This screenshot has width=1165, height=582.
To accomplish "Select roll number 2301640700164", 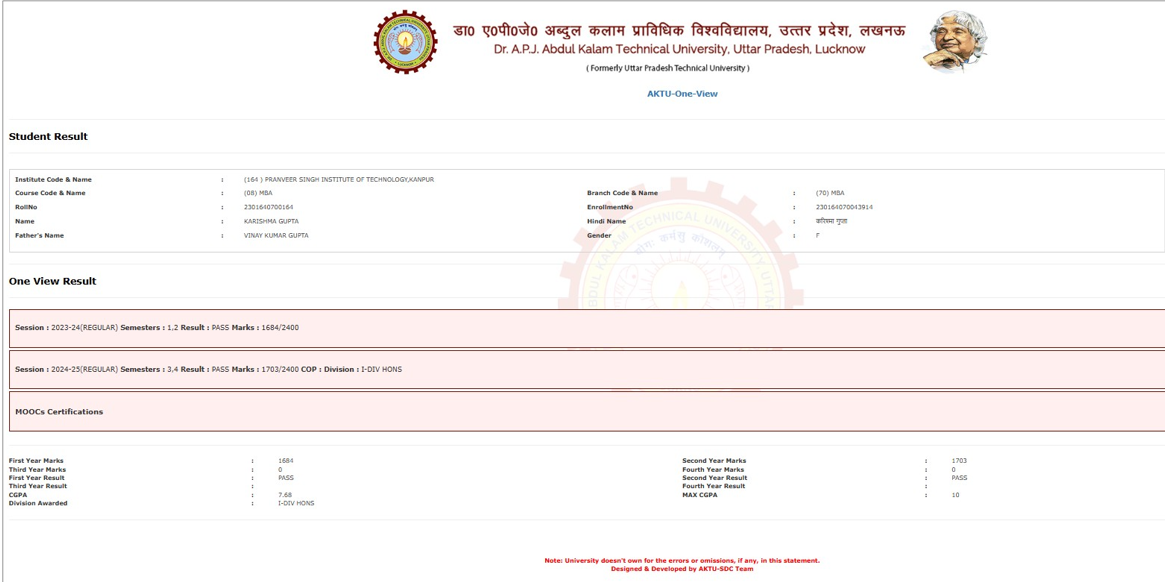I will (x=268, y=207).
